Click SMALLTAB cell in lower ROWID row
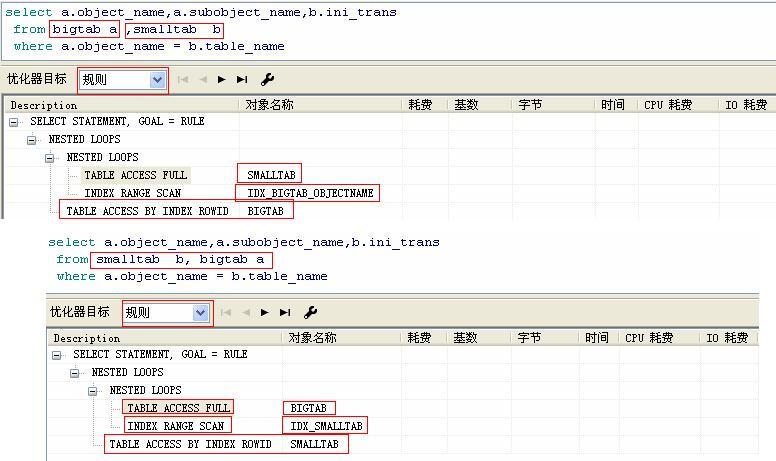 314,444
